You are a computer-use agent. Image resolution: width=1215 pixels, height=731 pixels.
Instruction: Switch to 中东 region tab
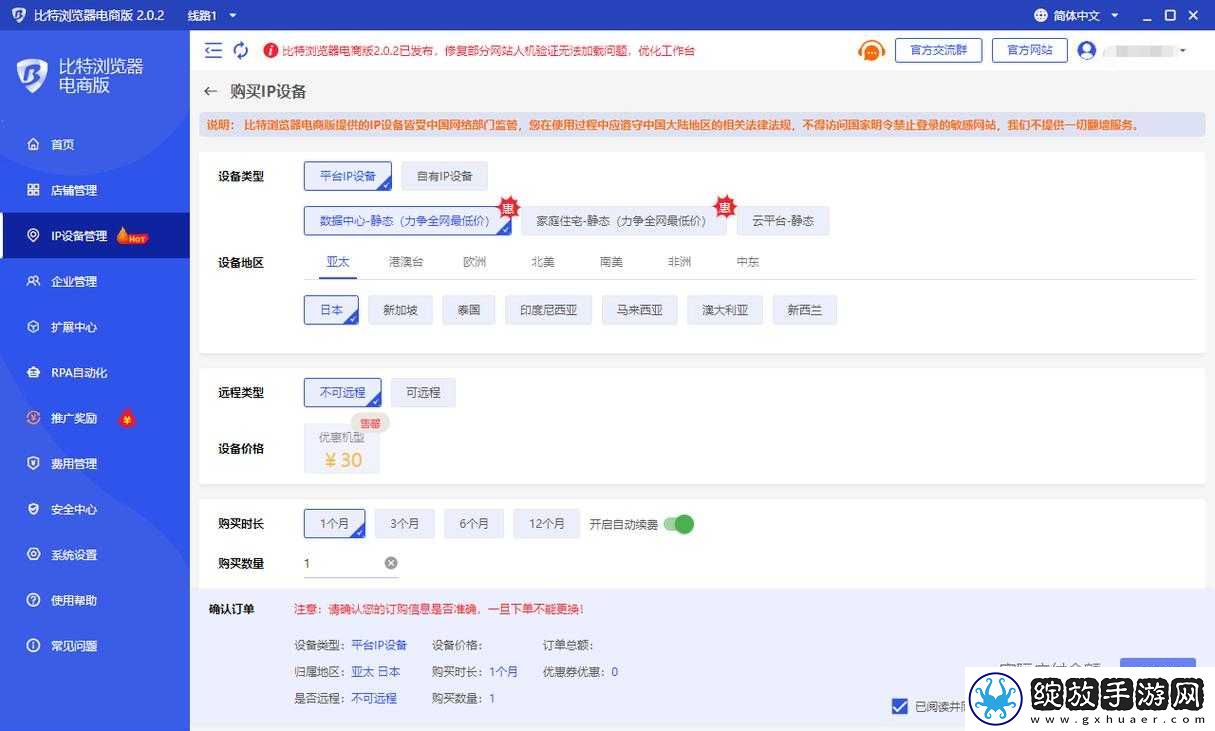click(747, 262)
